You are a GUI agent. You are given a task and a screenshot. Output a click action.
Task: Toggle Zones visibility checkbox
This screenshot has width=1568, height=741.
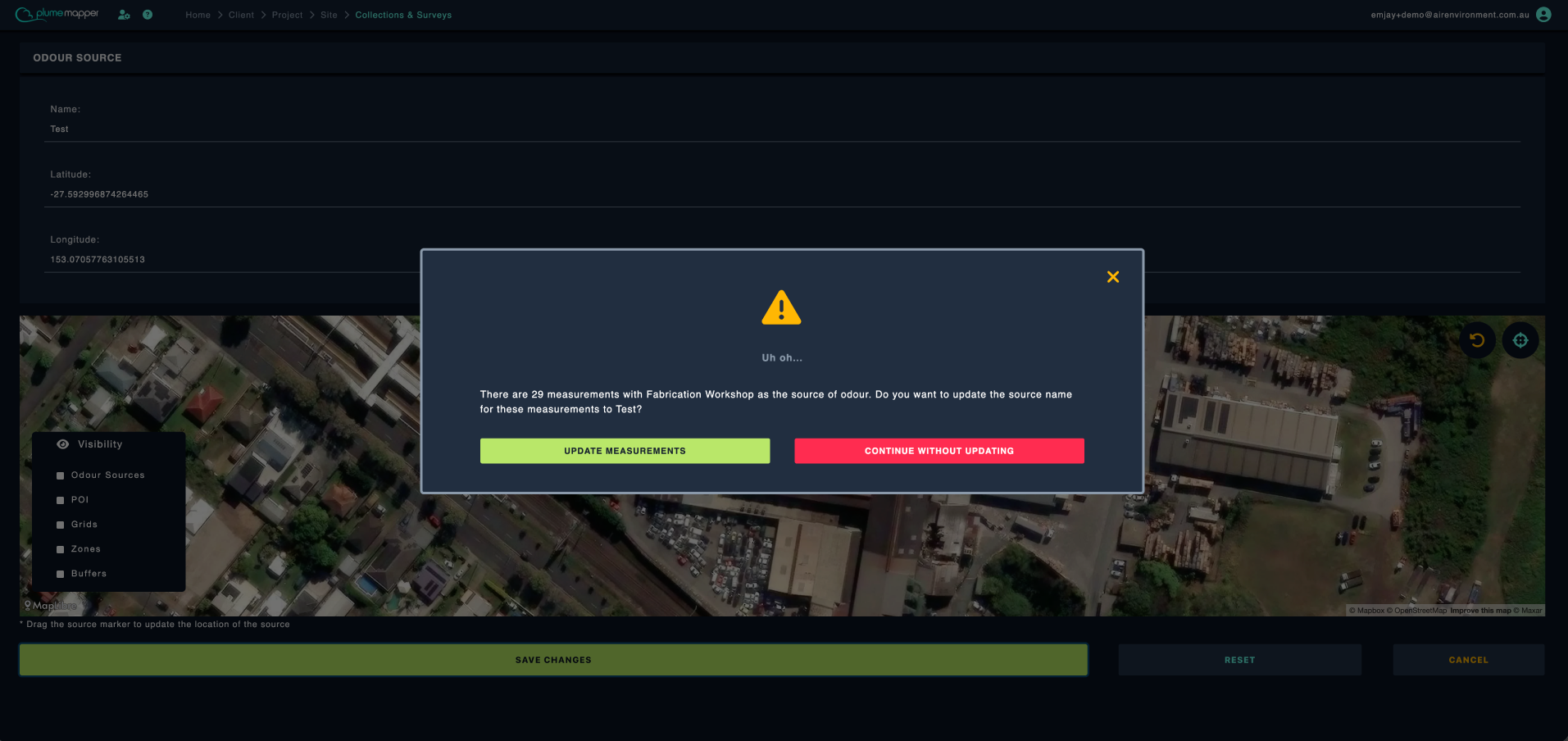(60, 549)
